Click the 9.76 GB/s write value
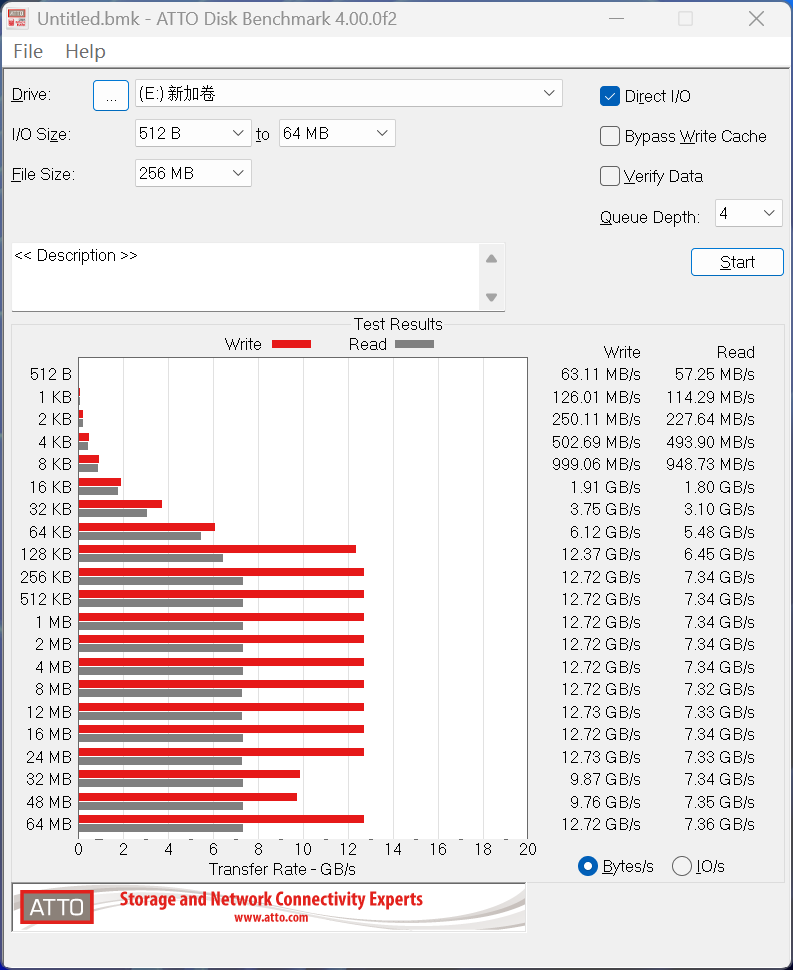Image resolution: width=793 pixels, height=970 pixels. [605, 802]
